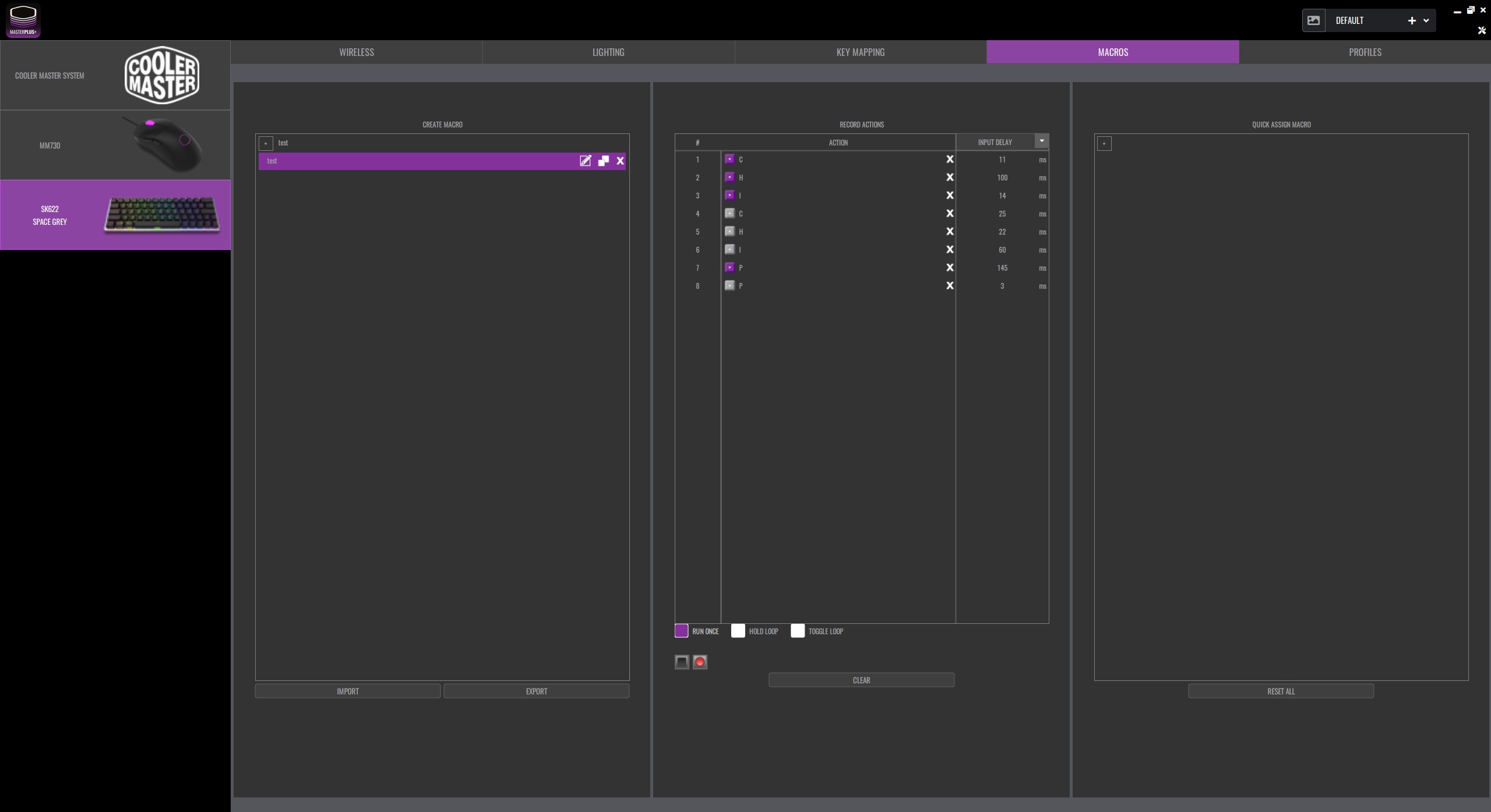Enable the Toggle Loop option

797,631
